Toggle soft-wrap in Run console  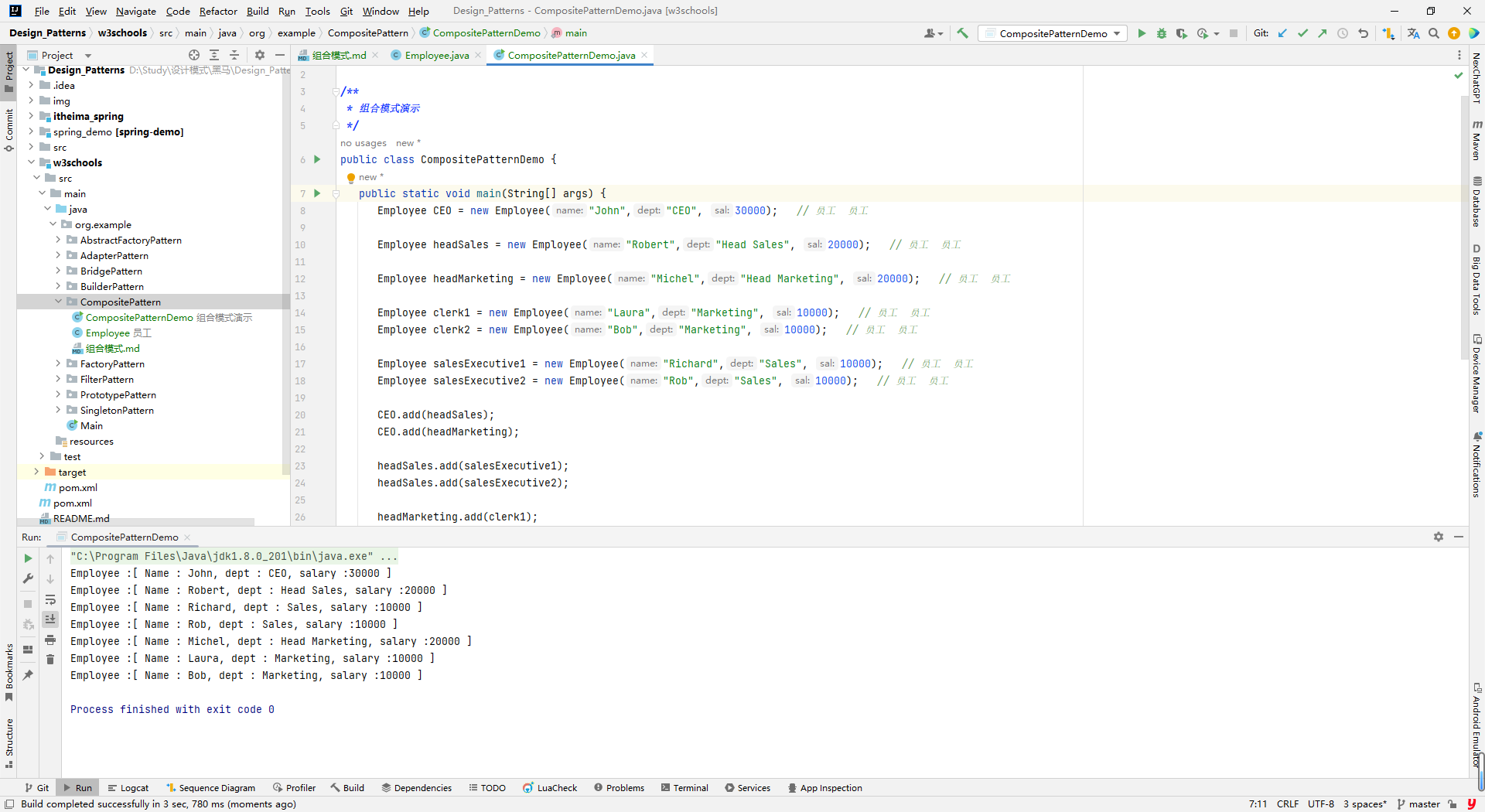(50, 599)
